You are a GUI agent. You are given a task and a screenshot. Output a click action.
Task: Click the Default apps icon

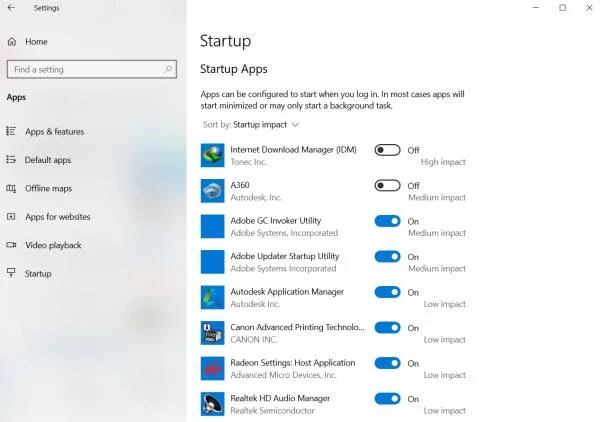[11, 160]
